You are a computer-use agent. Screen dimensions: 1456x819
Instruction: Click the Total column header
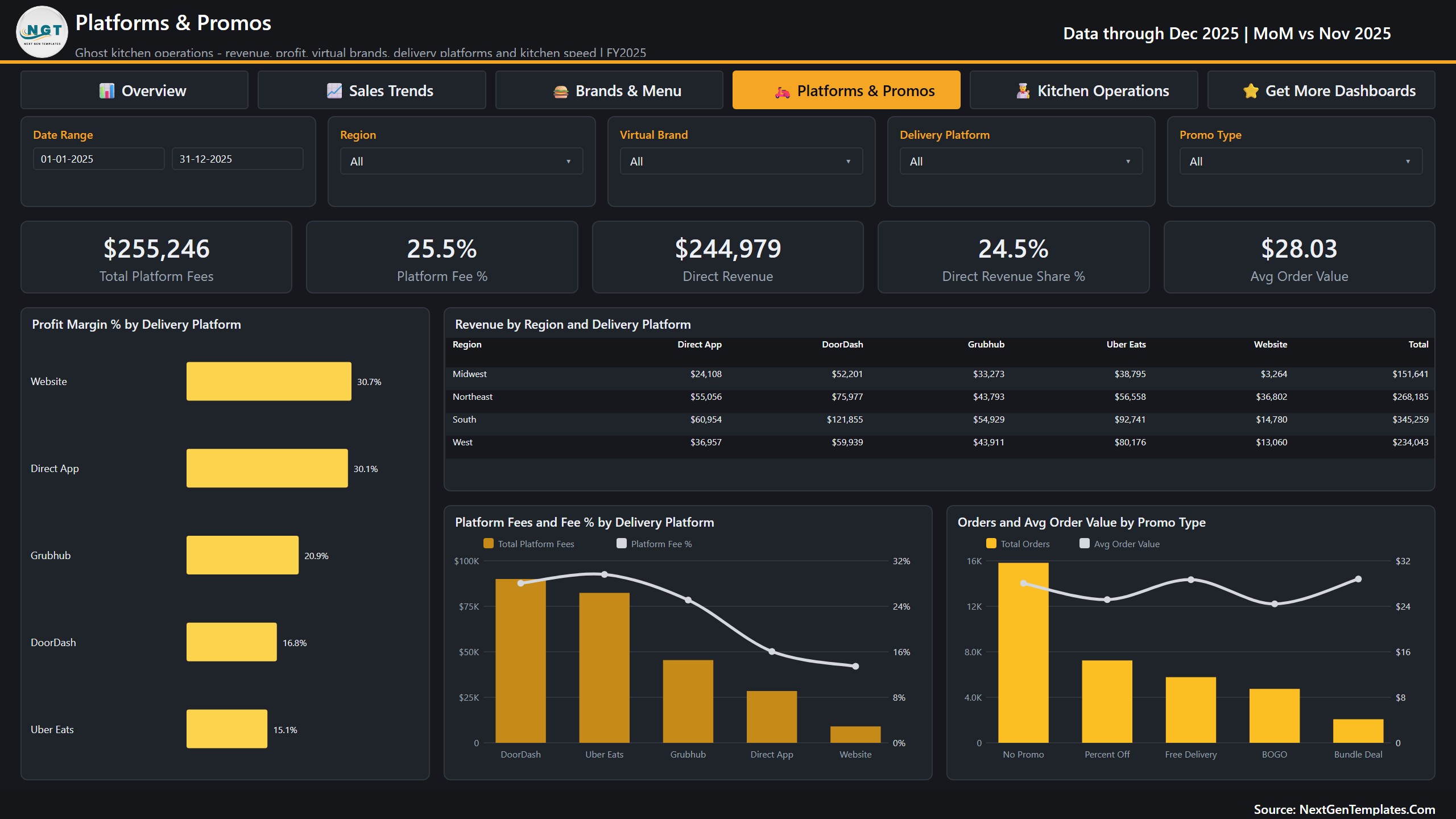click(x=1418, y=345)
